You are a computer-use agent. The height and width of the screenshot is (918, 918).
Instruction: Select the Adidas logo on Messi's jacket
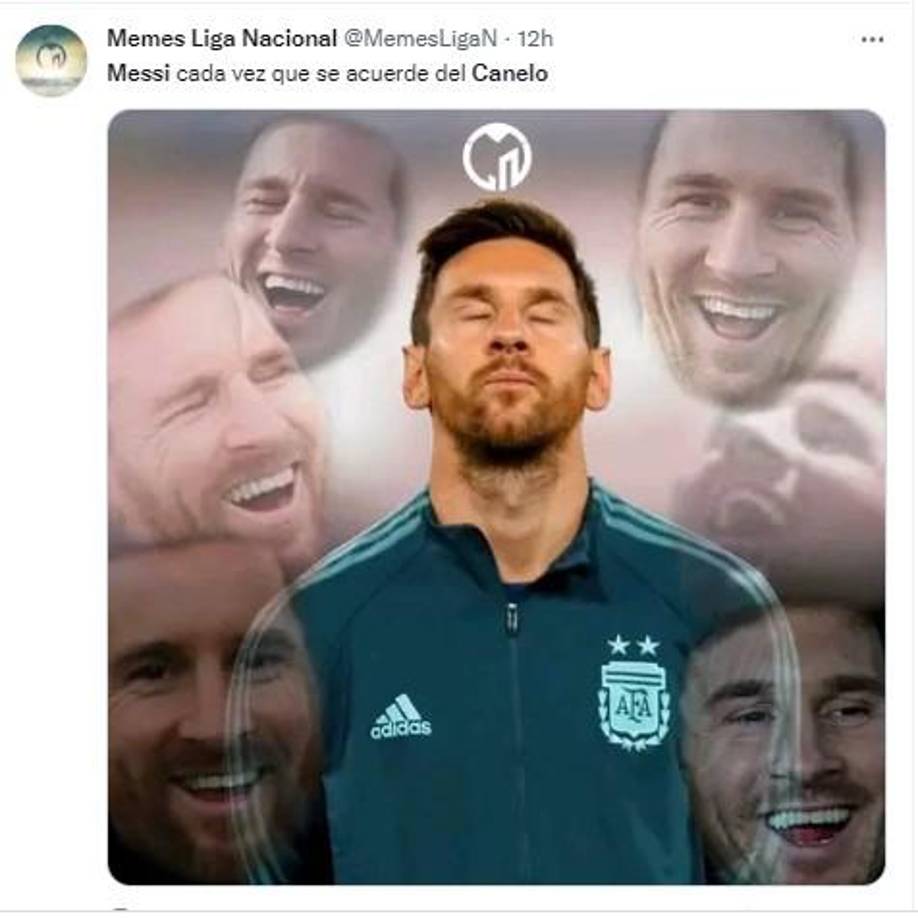pos(399,718)
